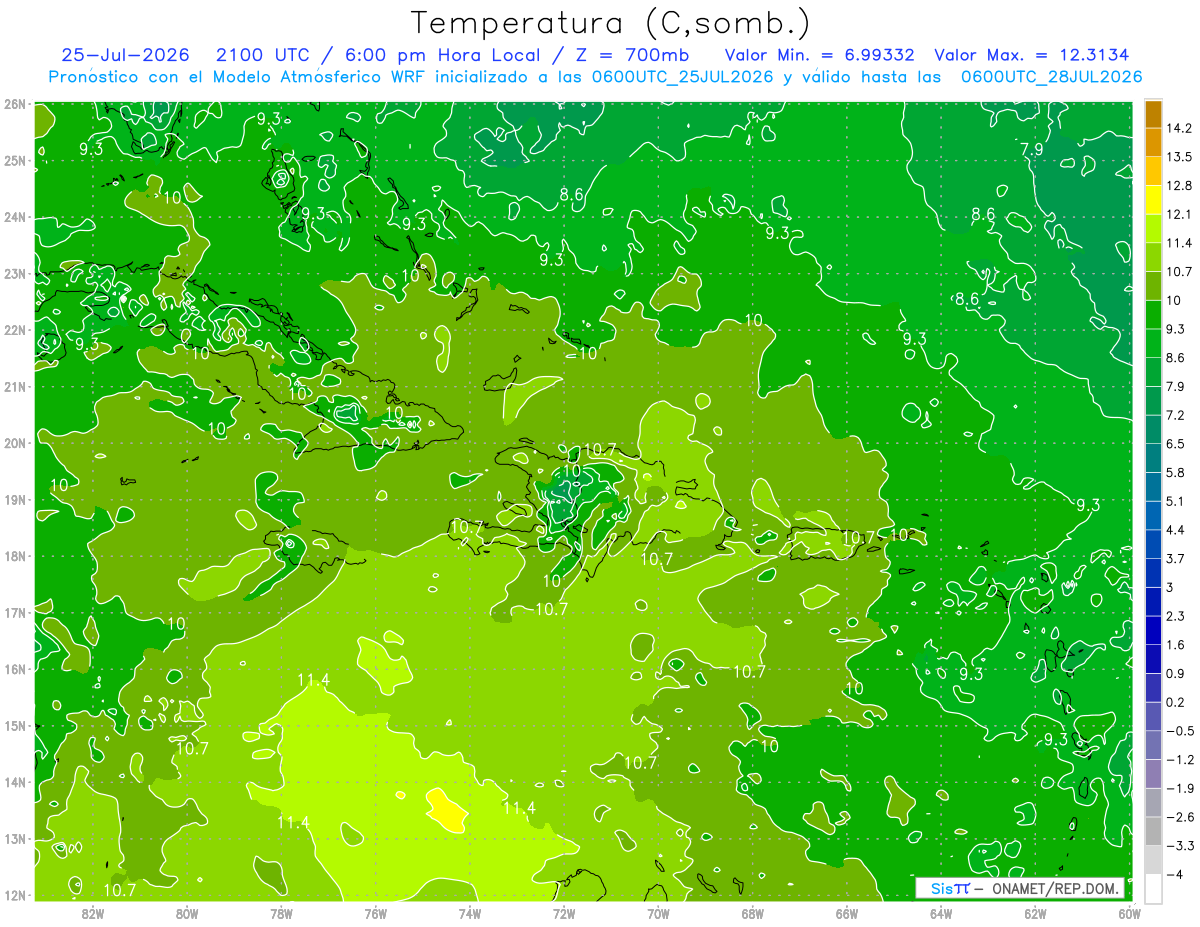The width and height of the screenshot is (1200, 927).
Task: Pick the green swatch between 10 and 9.3
Action: (1153, 315)
